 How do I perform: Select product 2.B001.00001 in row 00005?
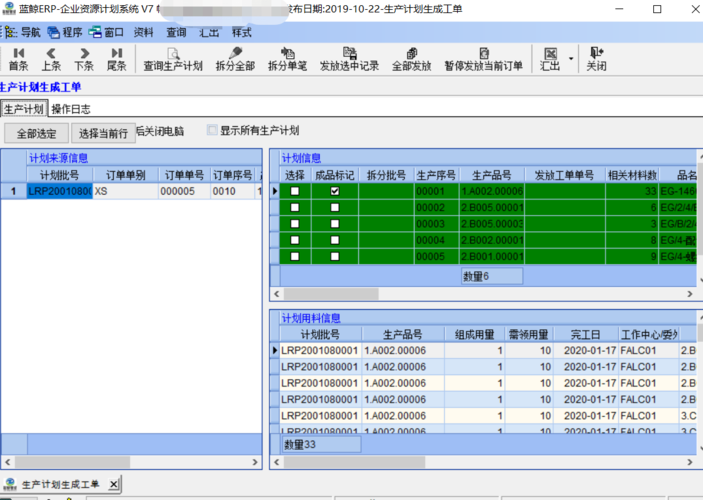point(492,256)
